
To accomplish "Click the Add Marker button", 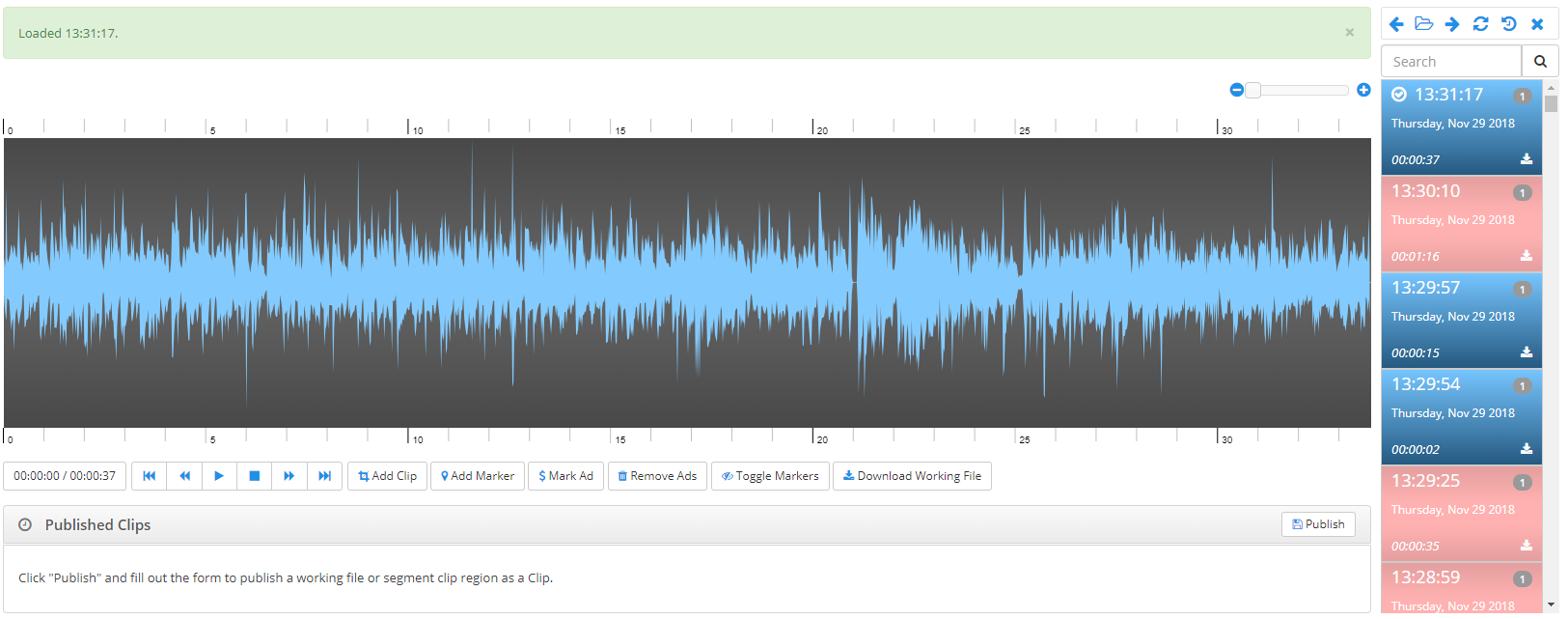I will [478, 476].
